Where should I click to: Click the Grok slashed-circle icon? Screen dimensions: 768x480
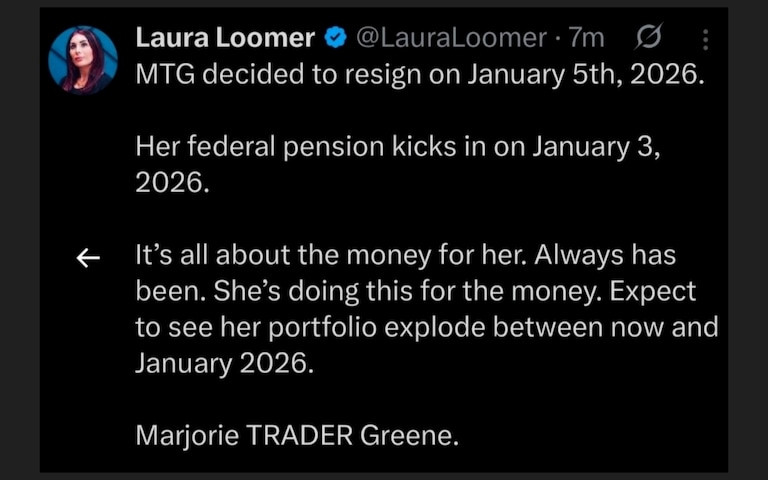point(648,39)
